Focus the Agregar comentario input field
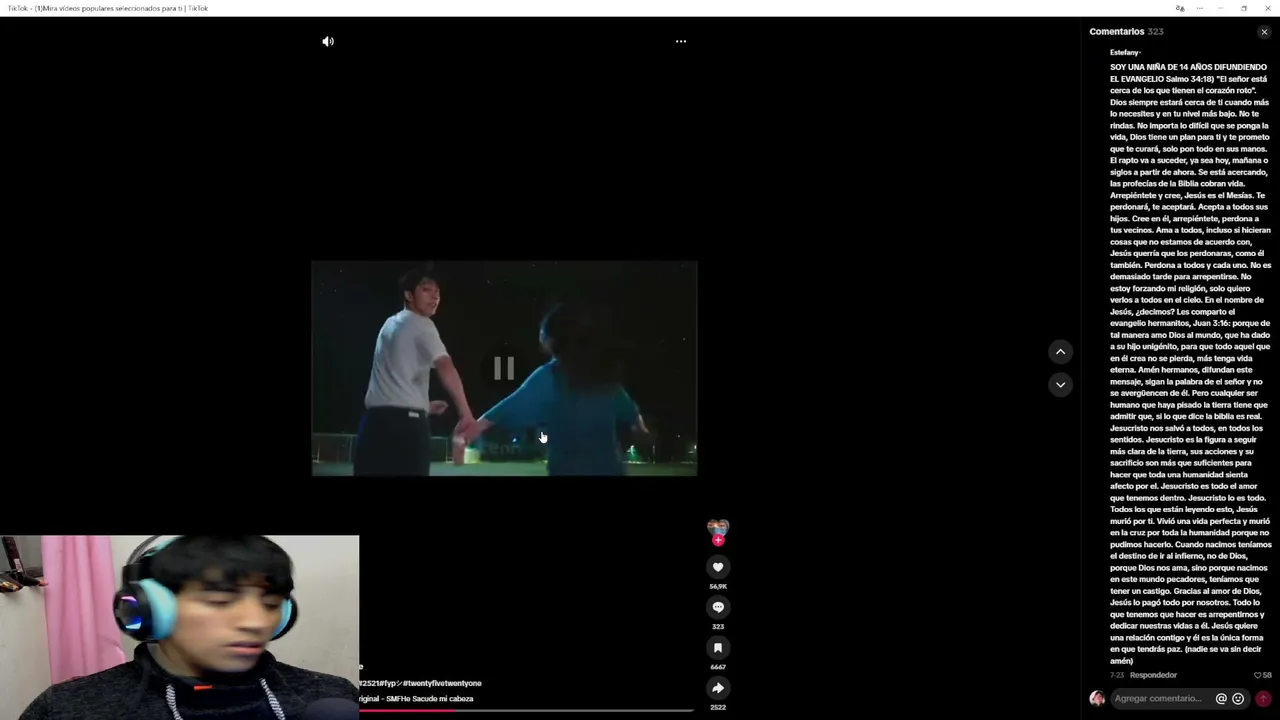 coord(1162,699)
